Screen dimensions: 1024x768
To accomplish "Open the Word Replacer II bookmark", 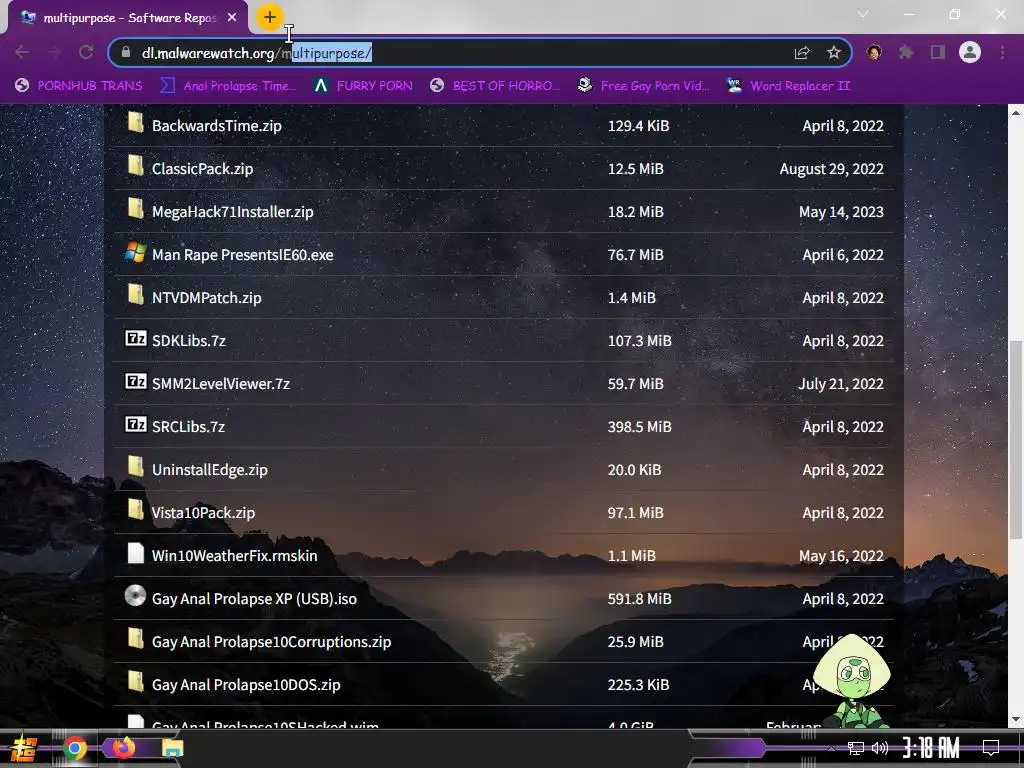I will coord(788,86).
